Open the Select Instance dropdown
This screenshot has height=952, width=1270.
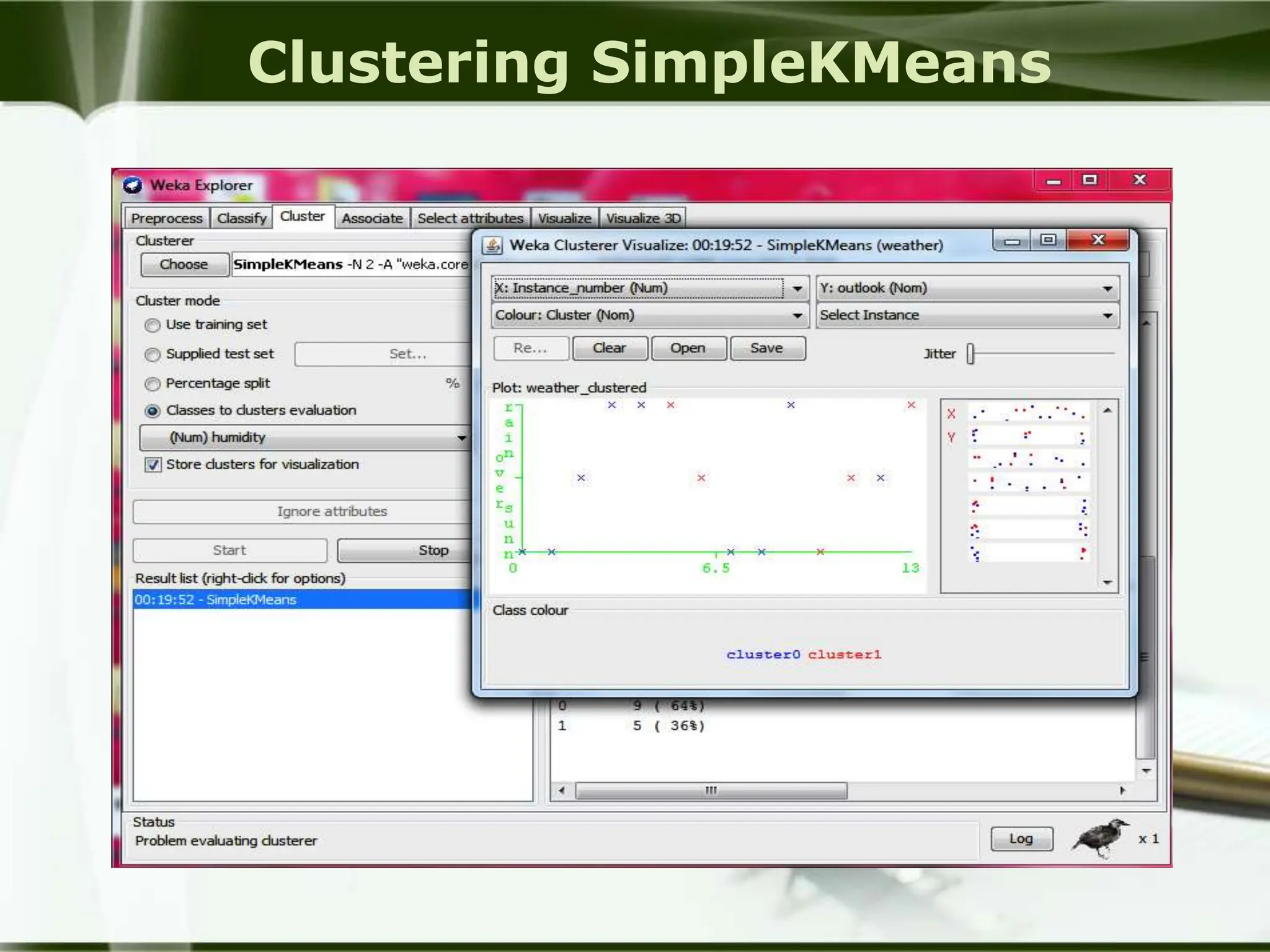point(967,315)
